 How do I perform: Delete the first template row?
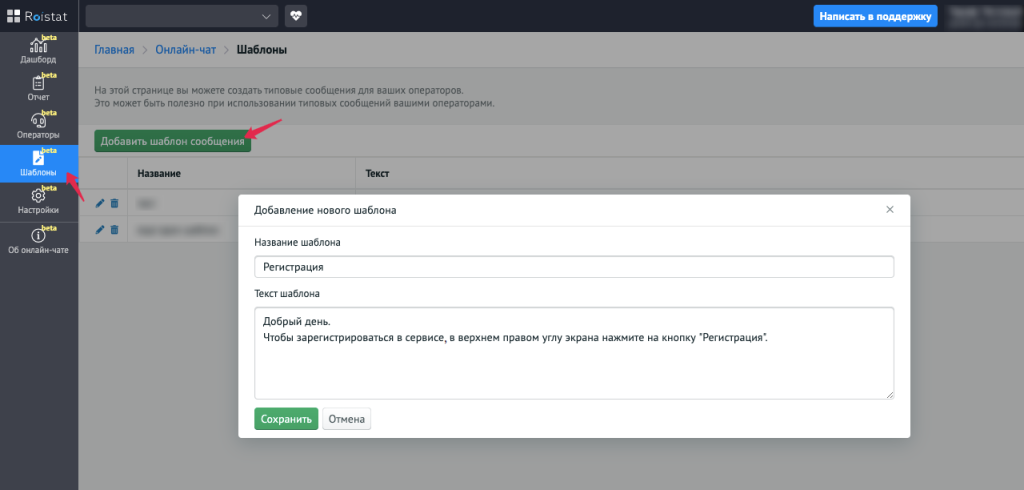(x=114, y=203)
